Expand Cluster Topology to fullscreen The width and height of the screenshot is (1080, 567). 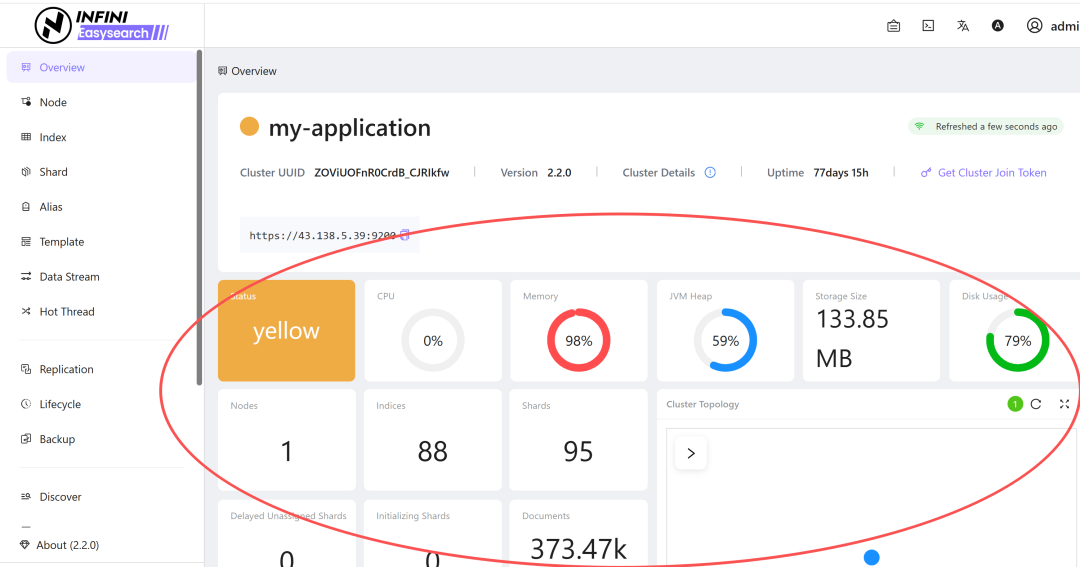[x=1064, y=404]
